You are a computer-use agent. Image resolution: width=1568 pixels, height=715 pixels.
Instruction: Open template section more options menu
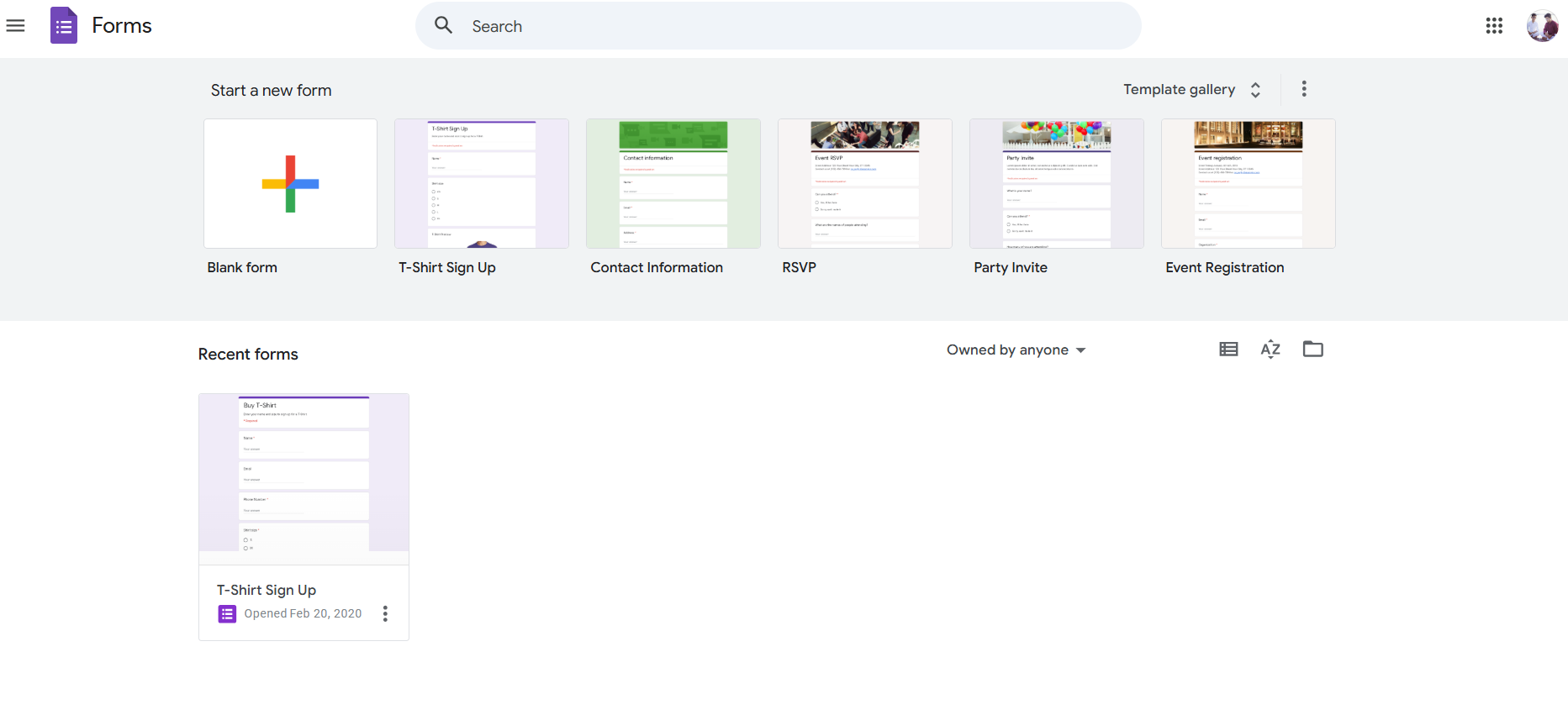pyautogui.click(x=1304, y=88)
